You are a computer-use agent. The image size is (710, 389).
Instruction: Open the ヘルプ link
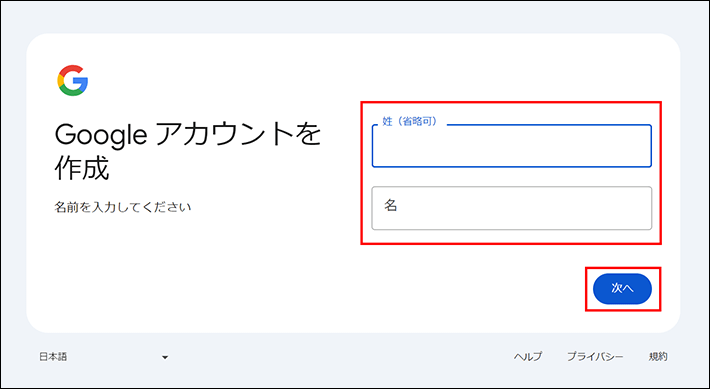pyautogui.click(x=528, y=357)
